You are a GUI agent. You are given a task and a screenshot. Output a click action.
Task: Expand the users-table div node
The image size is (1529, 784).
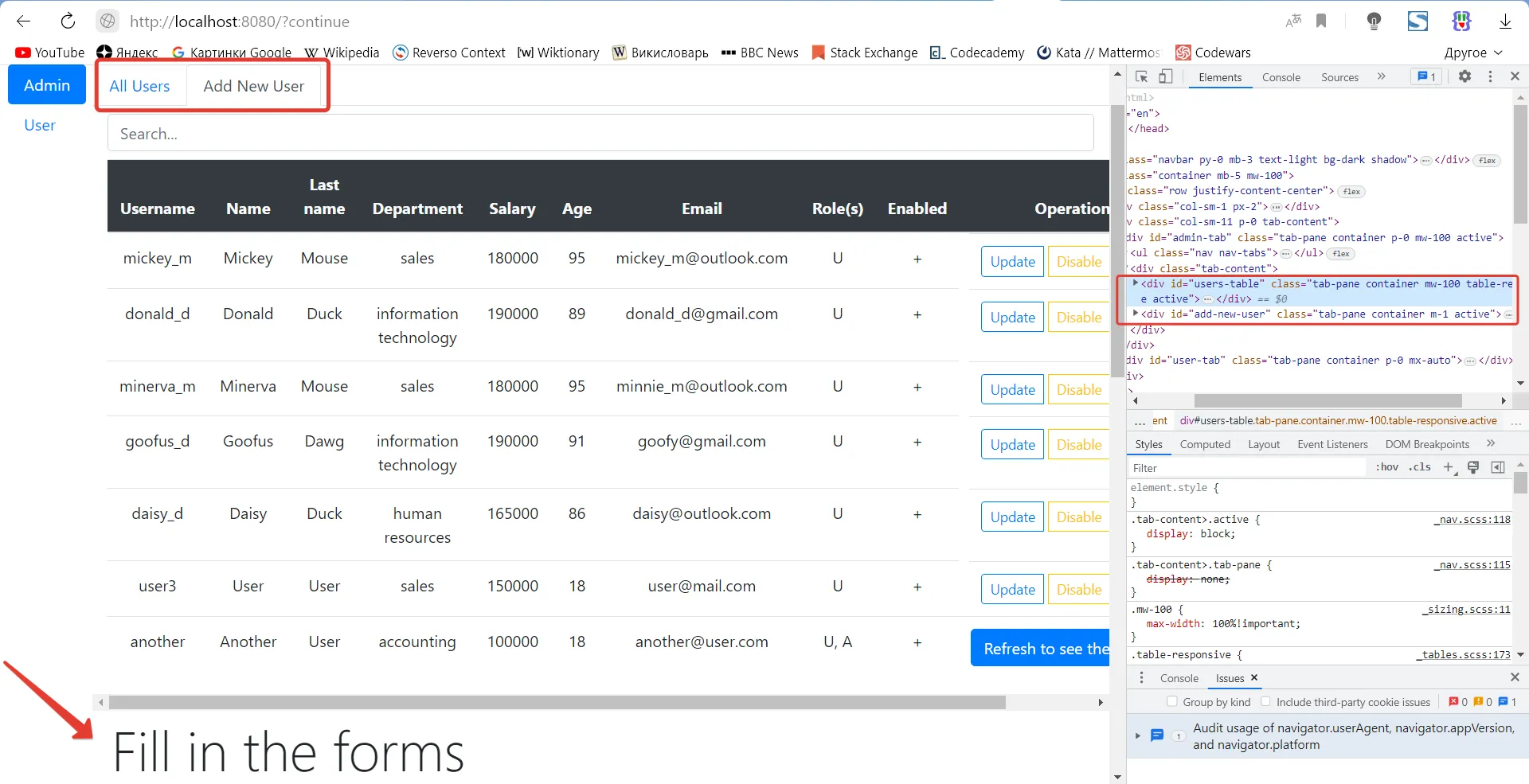coord(1136,283)
